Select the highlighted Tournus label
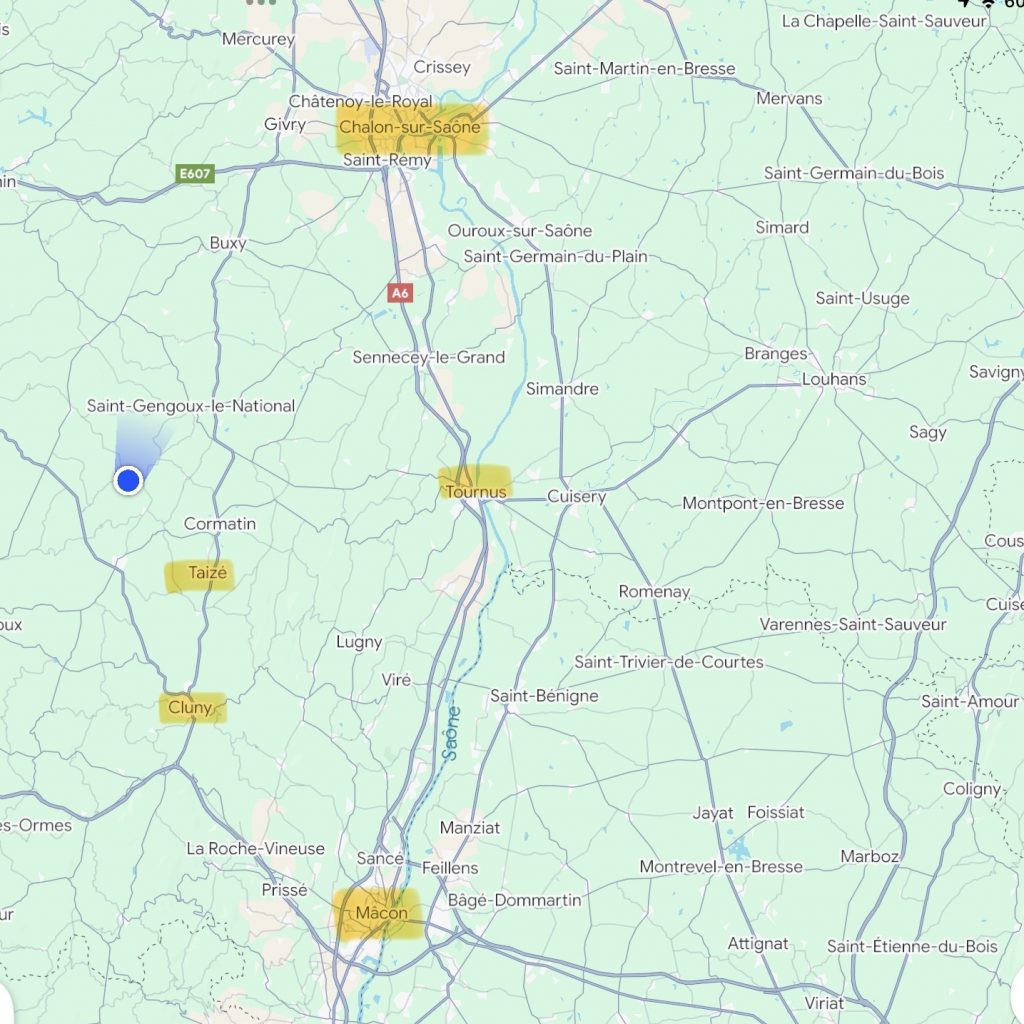The image size is (1024, 1024). tap(475, 491)
